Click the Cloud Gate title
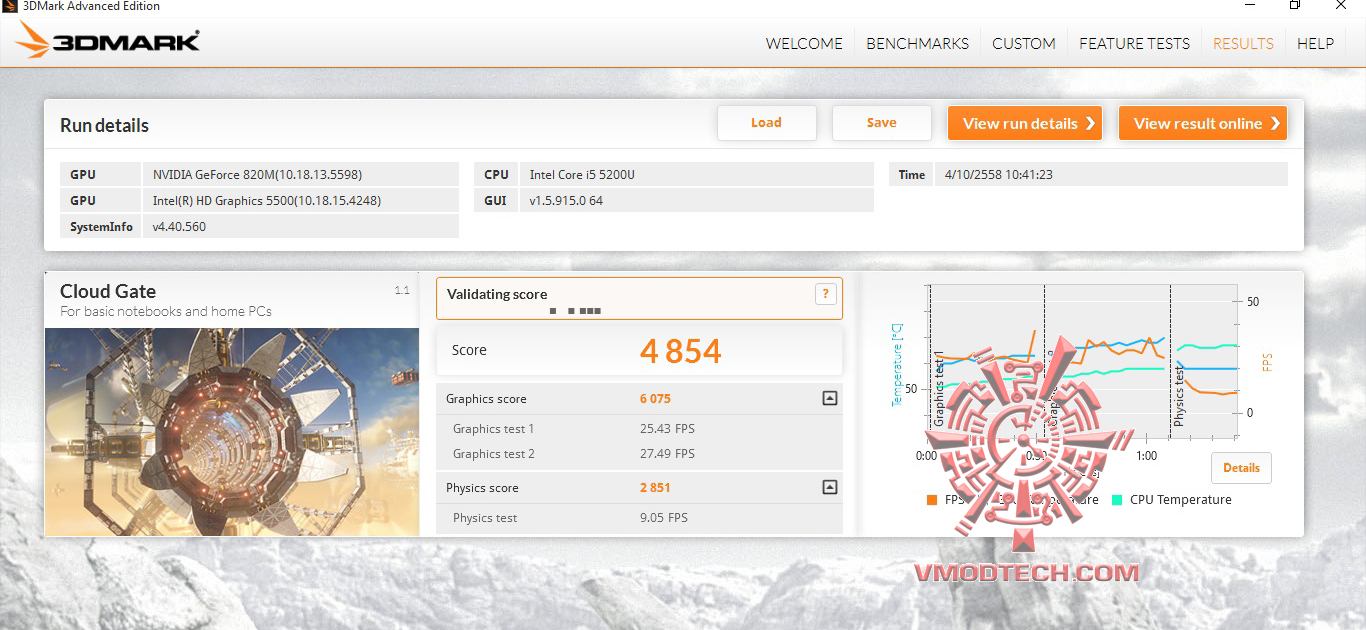This screenshot has width=1366, height=630. (x=108, y=291)
